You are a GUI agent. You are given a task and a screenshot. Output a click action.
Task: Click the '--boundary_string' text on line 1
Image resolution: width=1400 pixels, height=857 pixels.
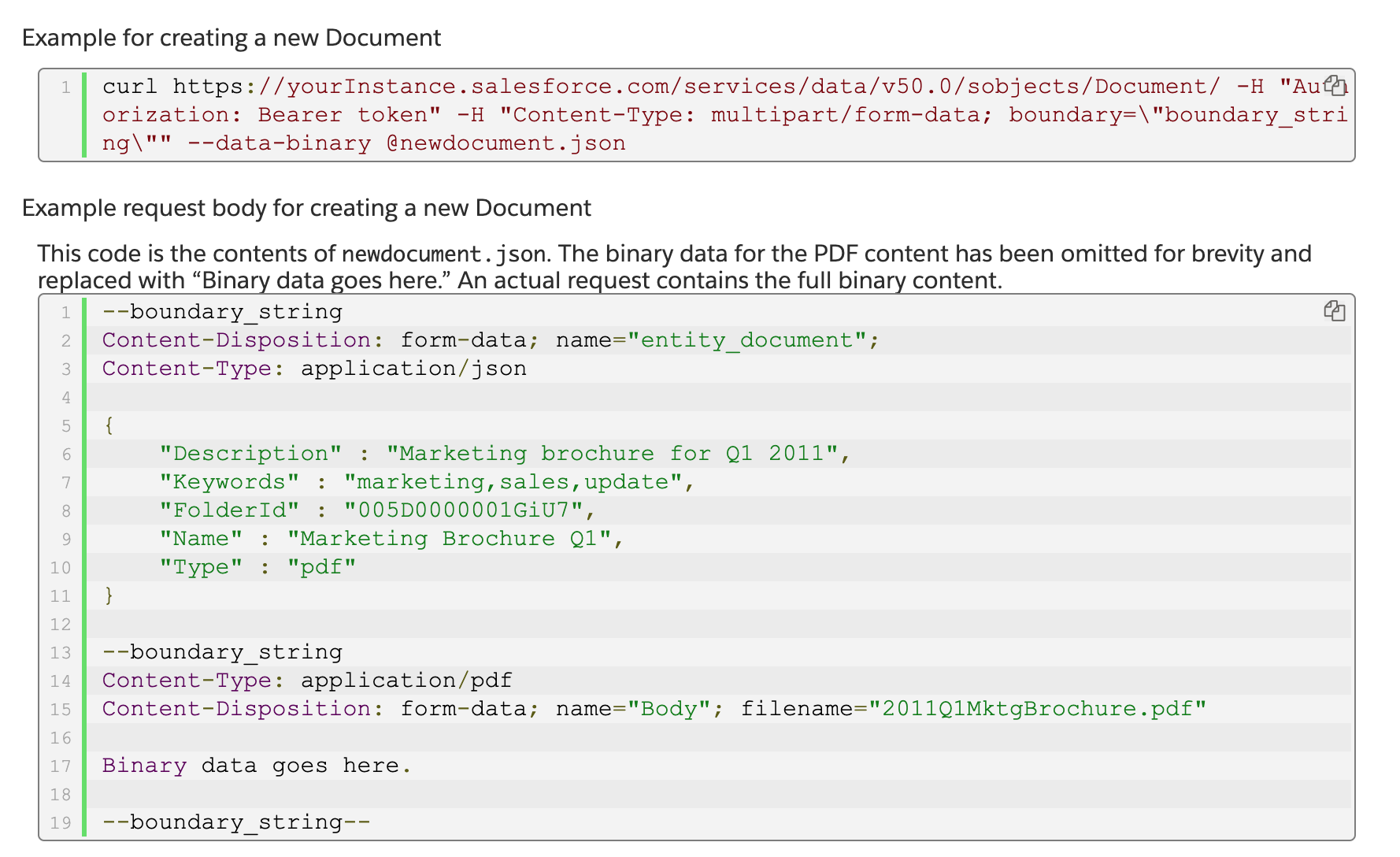point(222,312)
